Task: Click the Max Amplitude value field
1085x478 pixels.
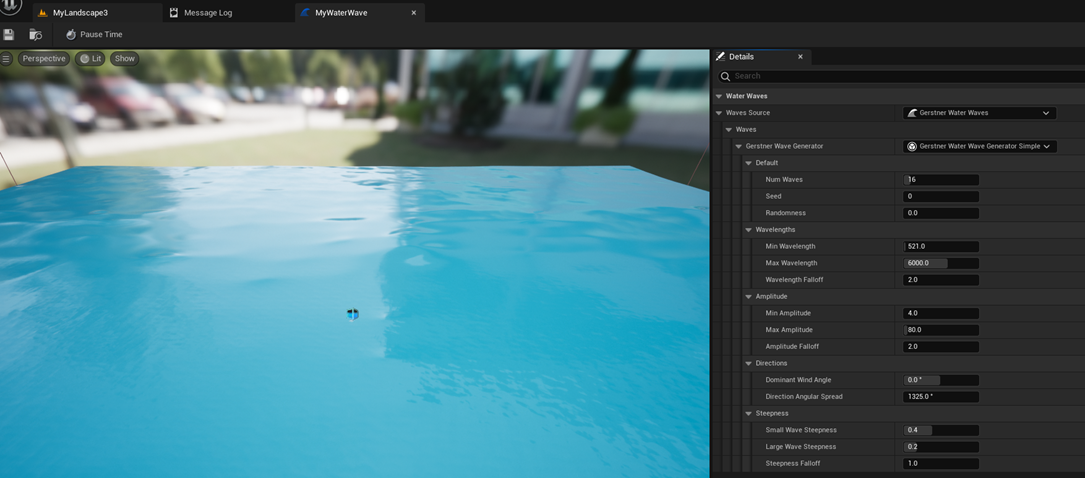Action: pyautogui.click(x=941, y=330)
